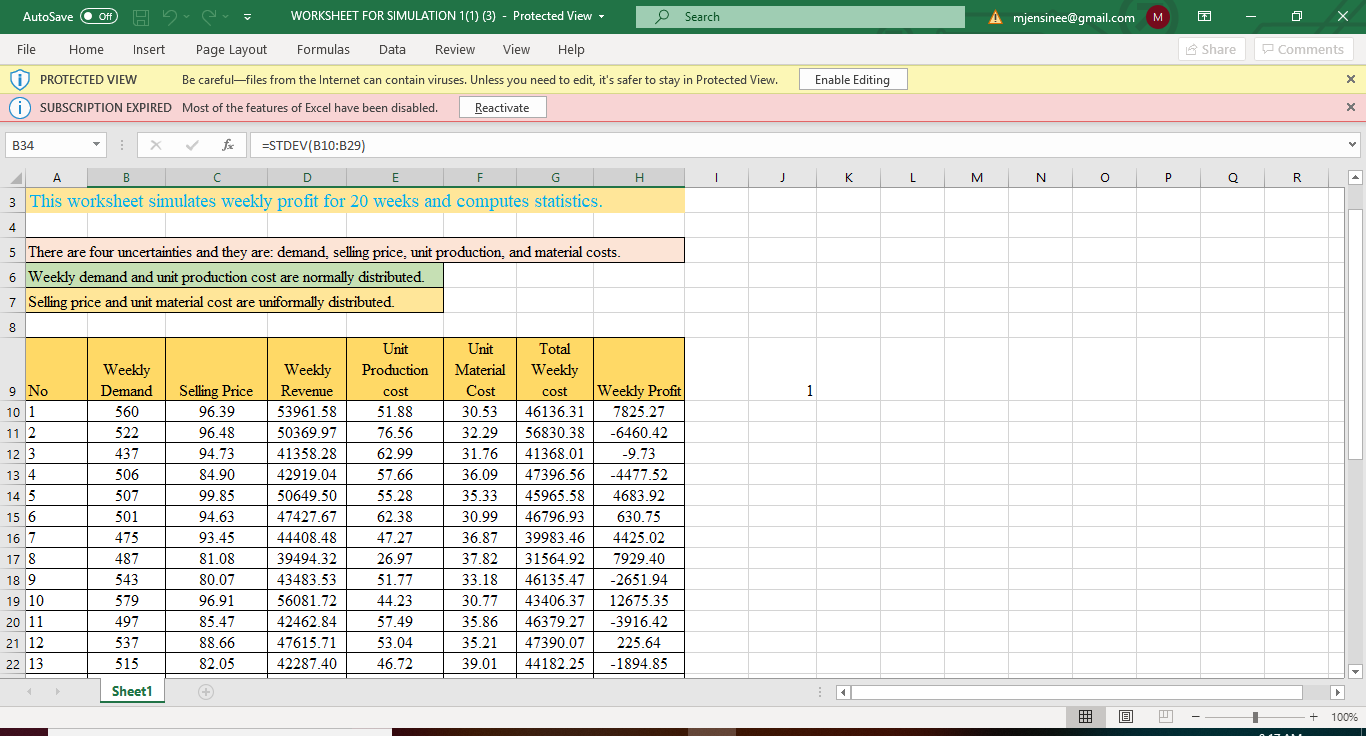
Task: Click the Name Box showing B34
Action: coord(48,145)
